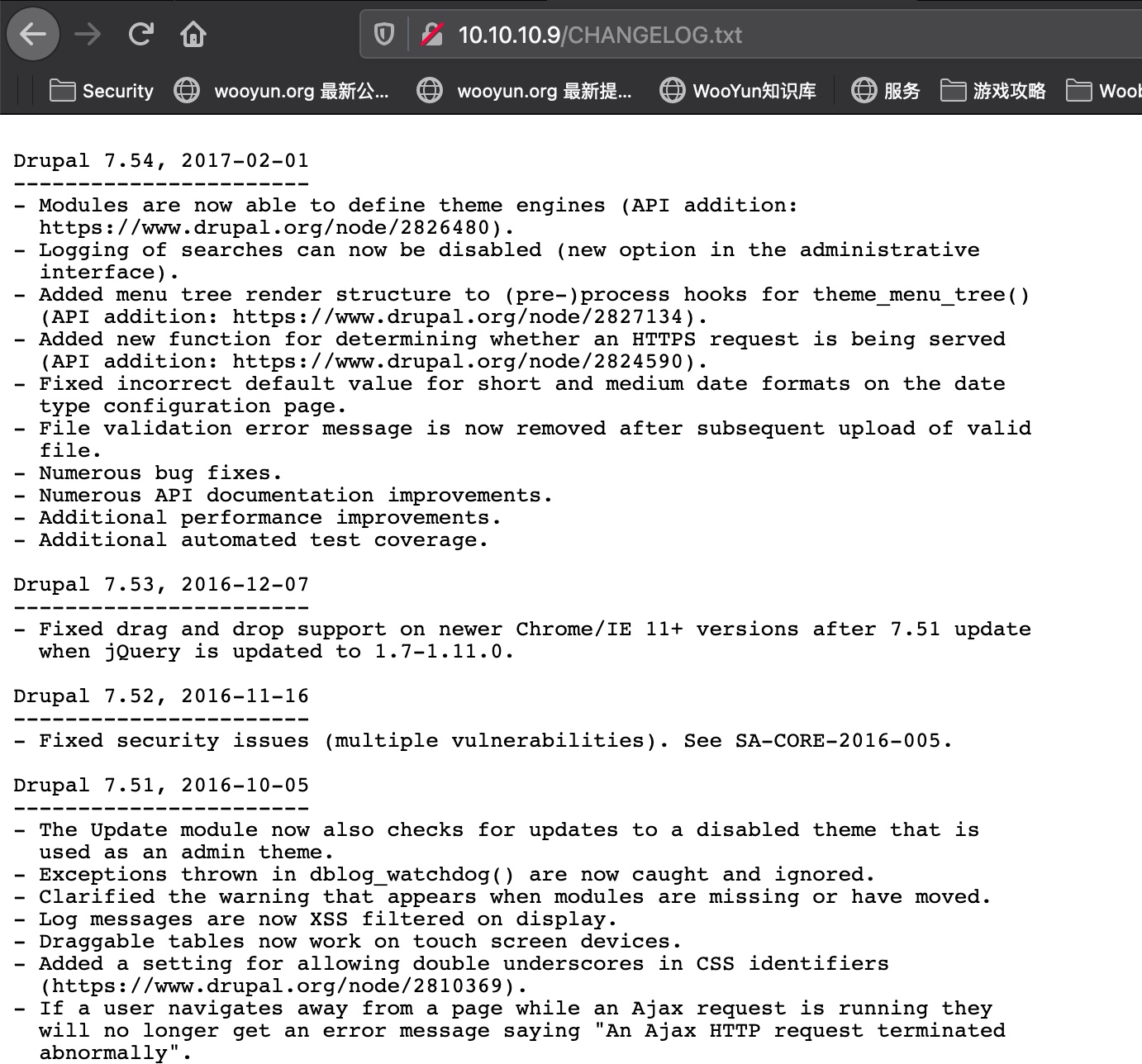Click the forward navigation arrow

(x=88, y=35)
